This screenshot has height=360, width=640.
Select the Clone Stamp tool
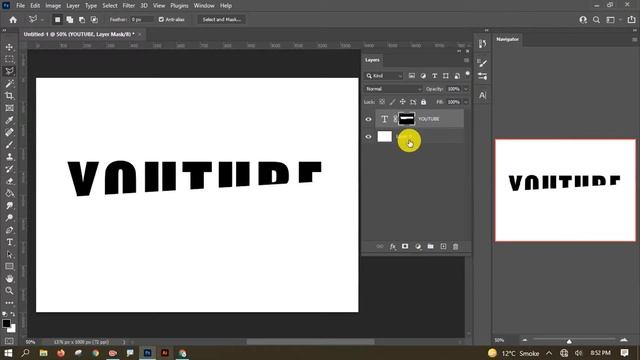point(9,157)
